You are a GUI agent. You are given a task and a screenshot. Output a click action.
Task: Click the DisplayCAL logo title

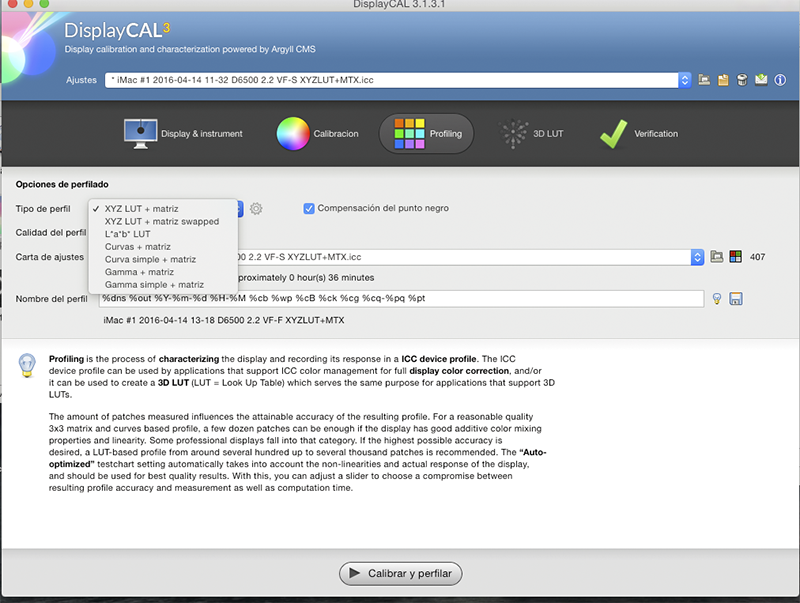pos(117,30)
